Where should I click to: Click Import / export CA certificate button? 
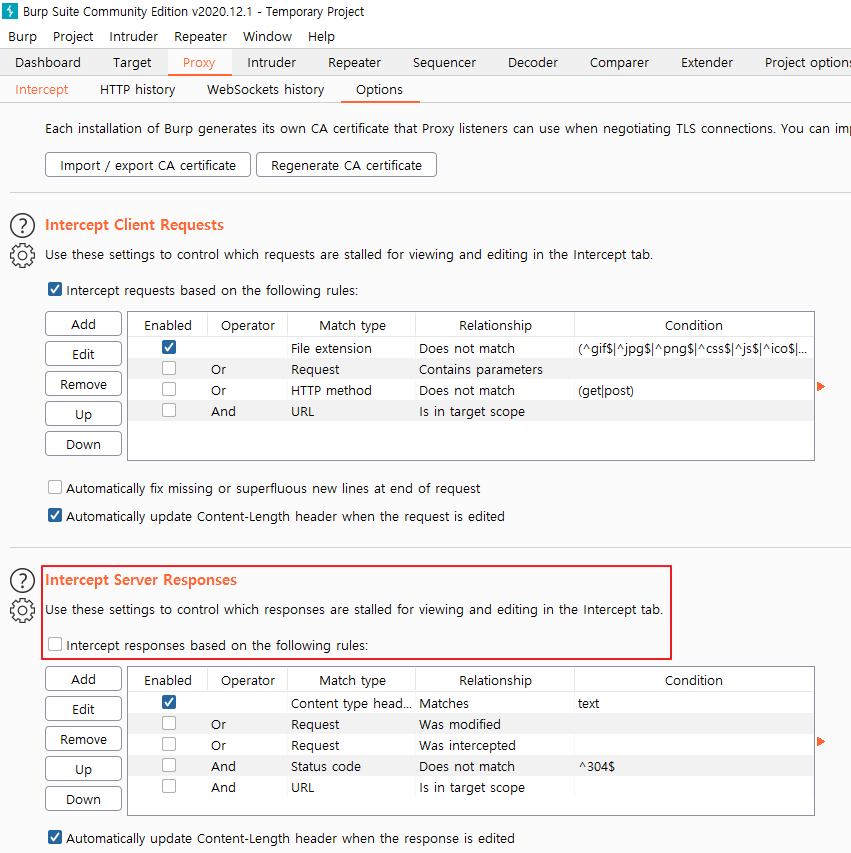[x=148, y=165]
